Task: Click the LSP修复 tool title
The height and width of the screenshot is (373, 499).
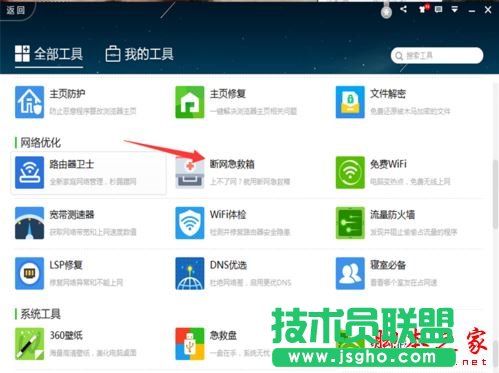Action: point(66,265)
